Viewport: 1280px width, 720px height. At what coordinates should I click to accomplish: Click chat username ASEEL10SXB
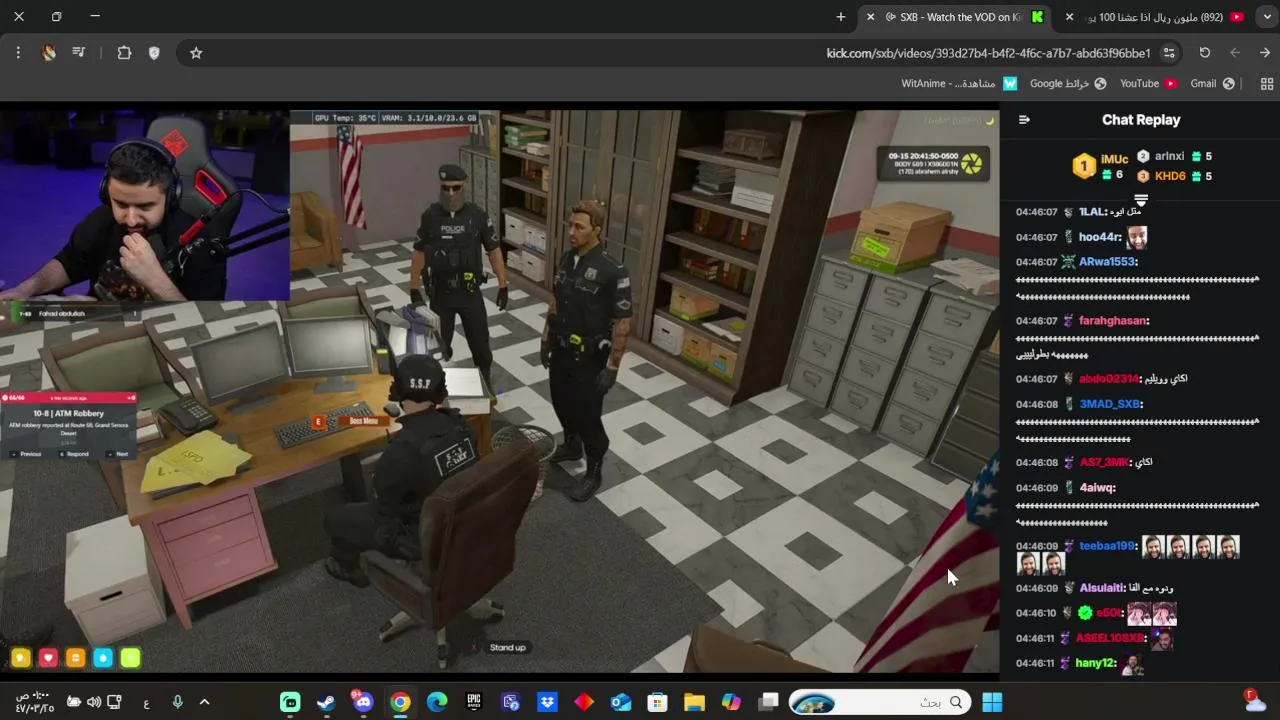point(1109,638)
